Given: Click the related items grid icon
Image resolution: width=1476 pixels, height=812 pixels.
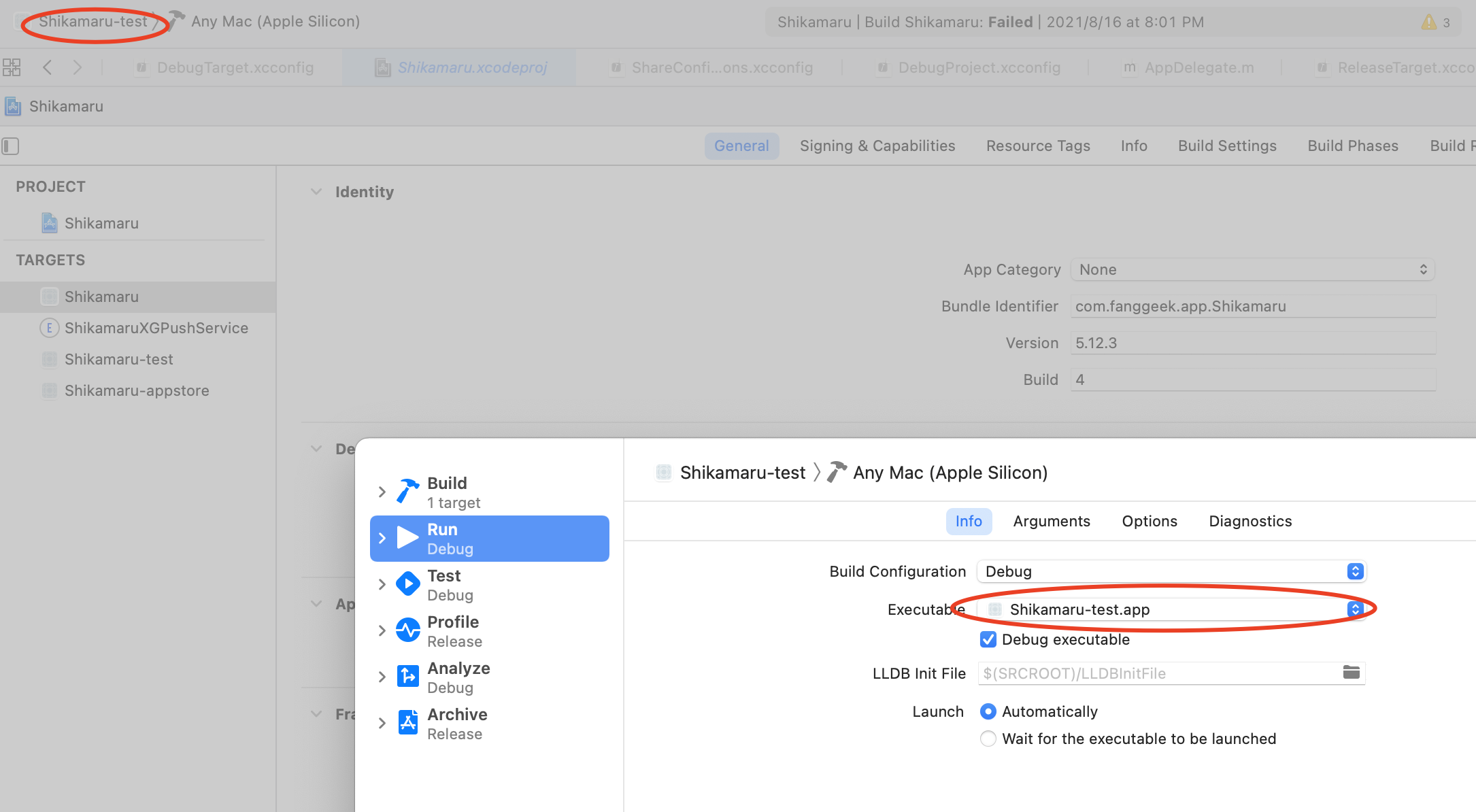Looking at the screenshot, I should 12,67.
